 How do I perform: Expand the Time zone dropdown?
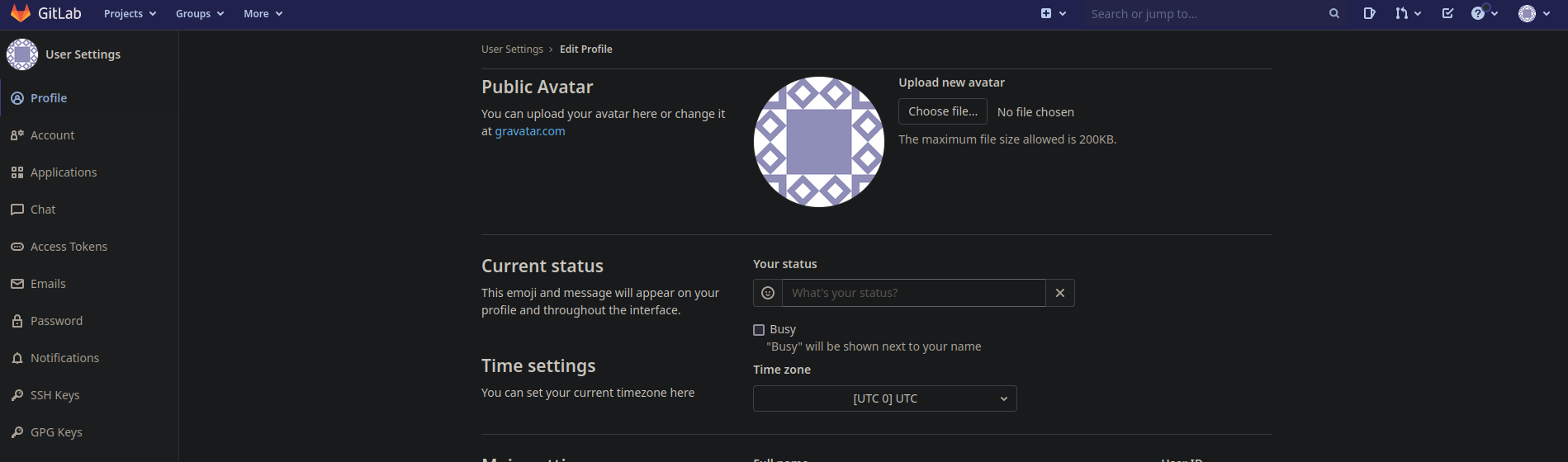pyautogui.click(x=884, y=398)
